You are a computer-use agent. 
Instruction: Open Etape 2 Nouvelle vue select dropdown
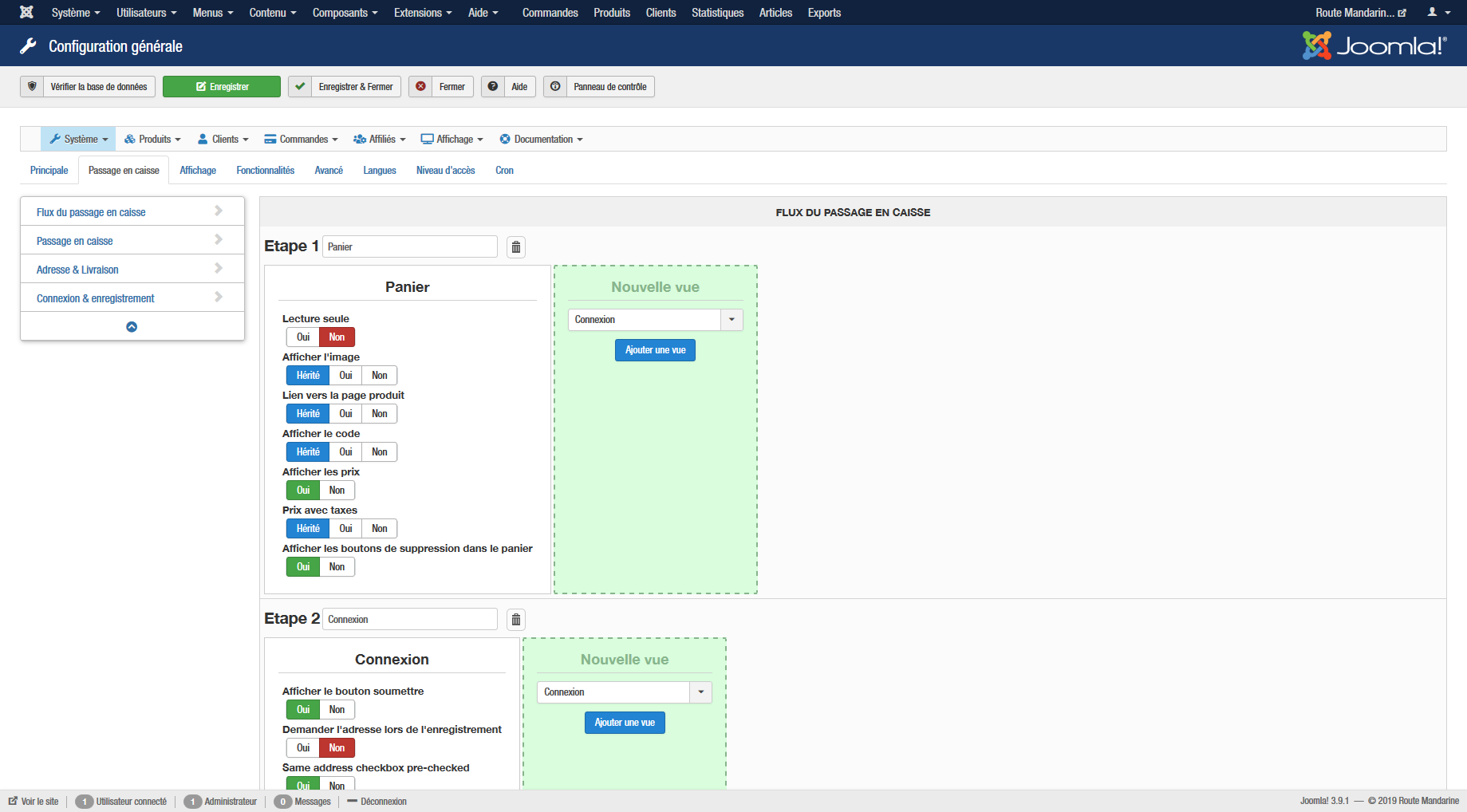click(x=625, y=692)
